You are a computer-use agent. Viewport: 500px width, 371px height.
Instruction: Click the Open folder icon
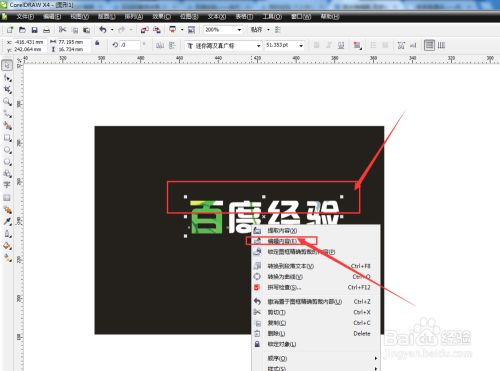click(x=22, y=30)
